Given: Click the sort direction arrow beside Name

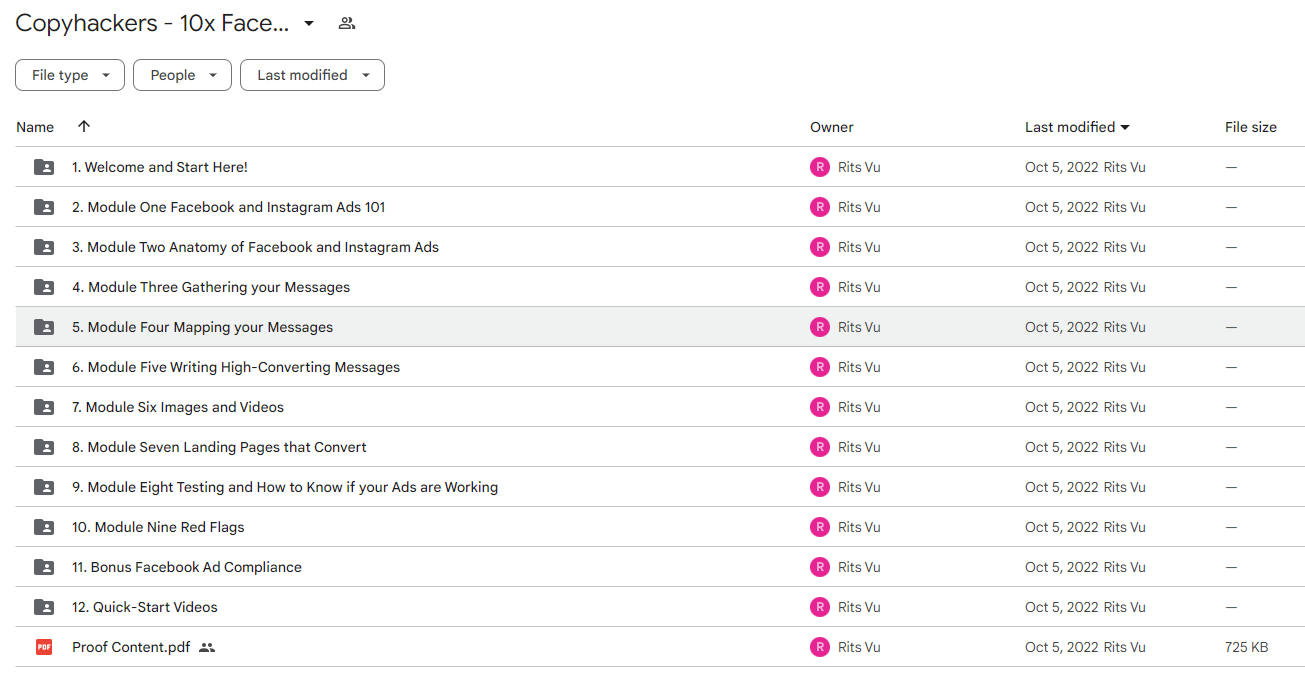Looking at the screenshot, I should pyautogui.click(x=84, y=126).
